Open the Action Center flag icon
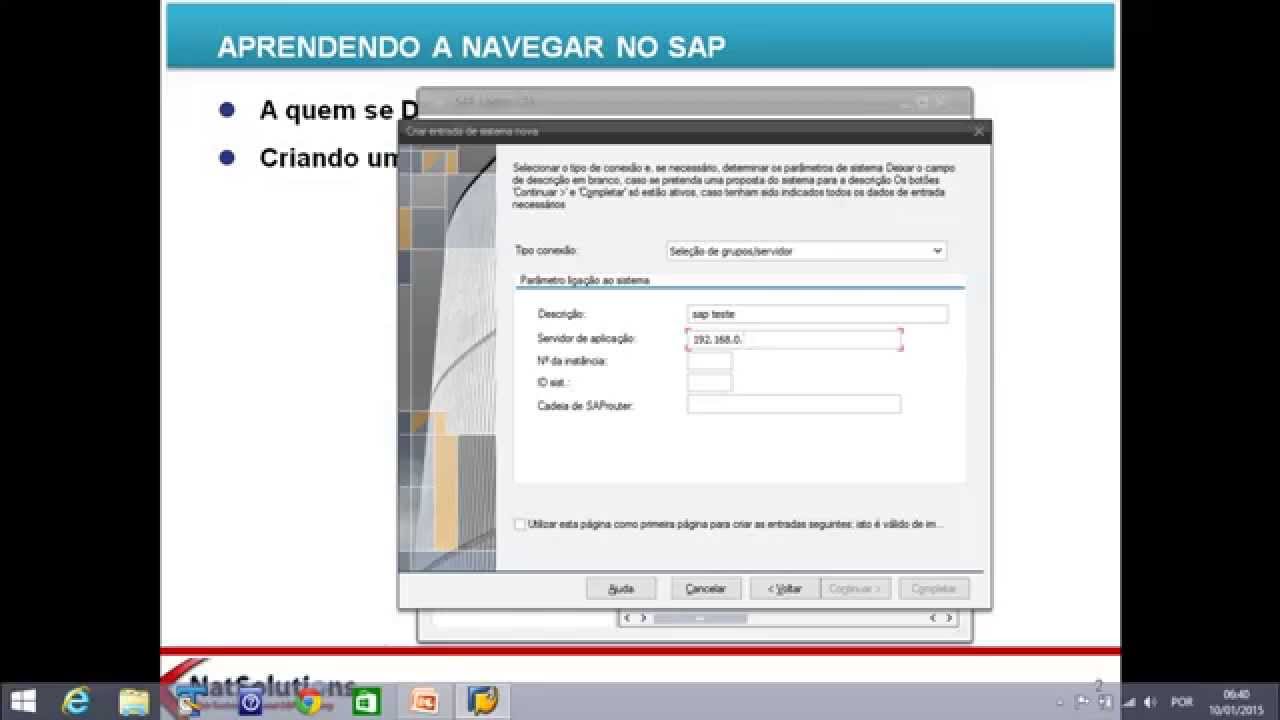This screenshot has width=1280, height=720. point(1083,702)
